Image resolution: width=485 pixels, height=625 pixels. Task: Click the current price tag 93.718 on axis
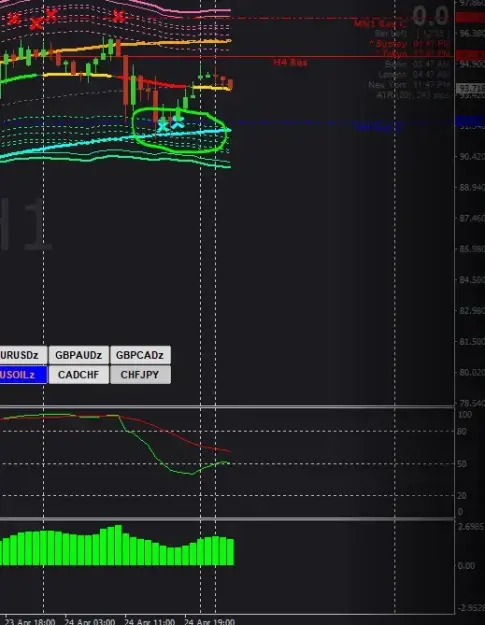click(471, 88)
